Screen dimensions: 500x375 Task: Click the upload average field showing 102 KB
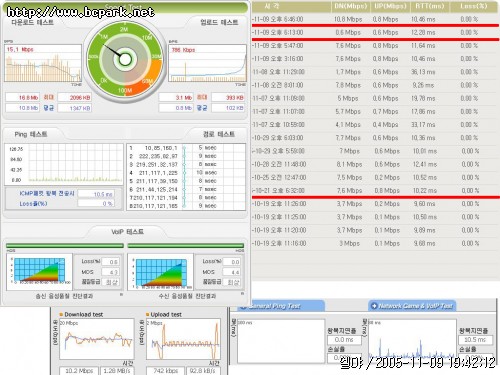[x=228, y=108]
